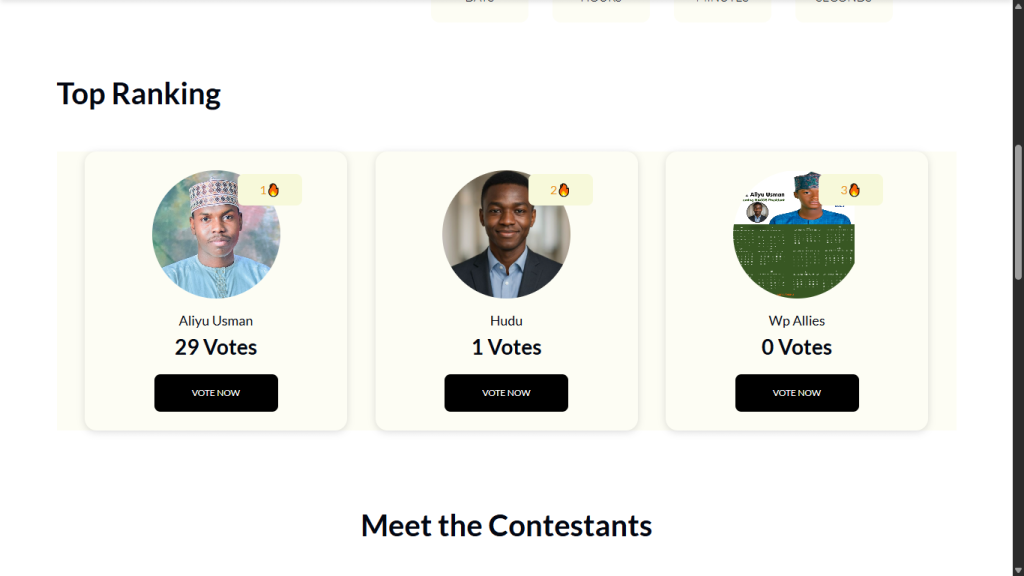Click the 29 Votes count
Screen dimensions: 1024x576
pyautogui.click(x=216, y=347)
